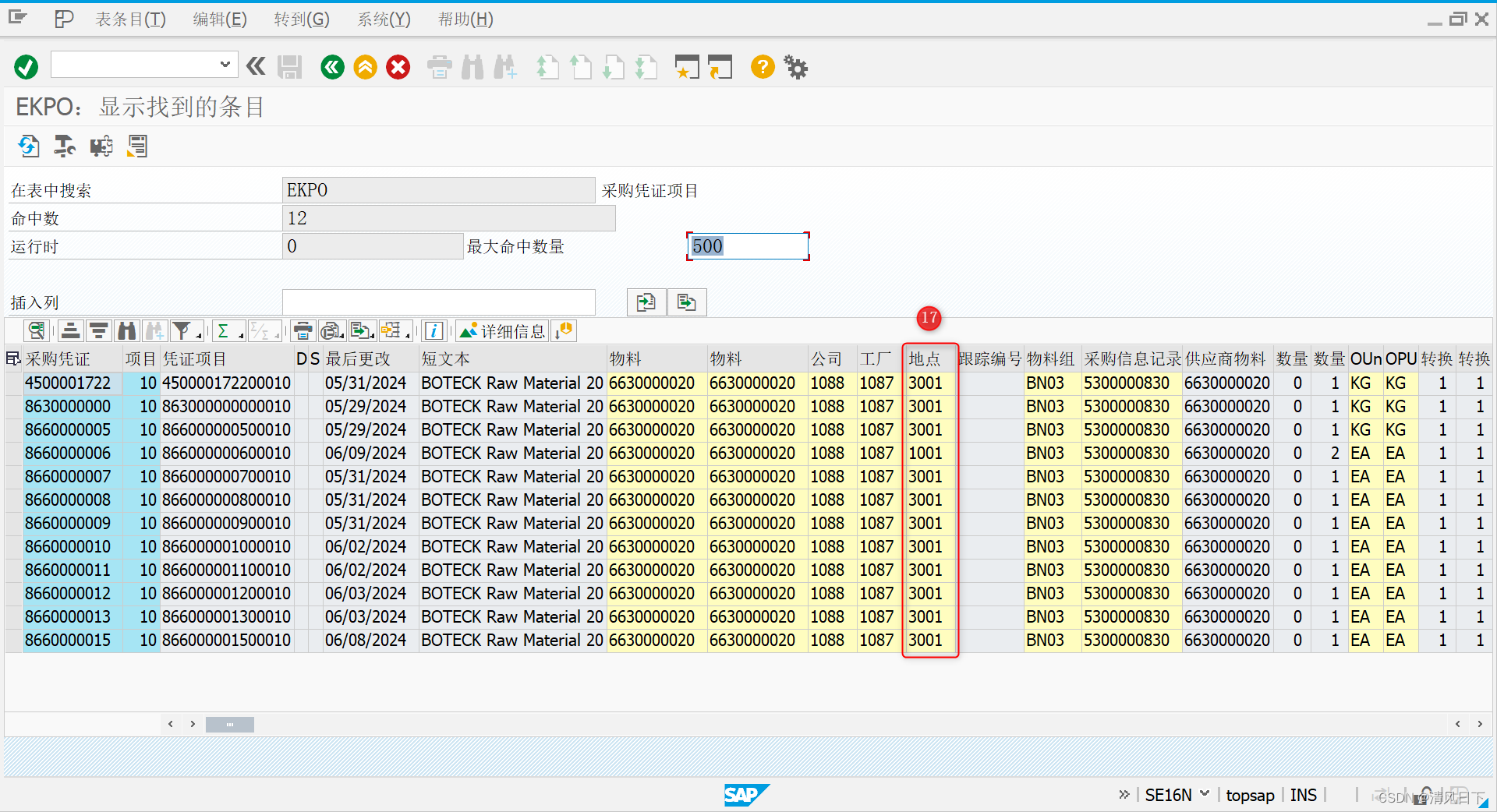Viewport: 1497px width, 812px height.
Task: Click the green Back arrow icon
Action: (x=332, y=67)
